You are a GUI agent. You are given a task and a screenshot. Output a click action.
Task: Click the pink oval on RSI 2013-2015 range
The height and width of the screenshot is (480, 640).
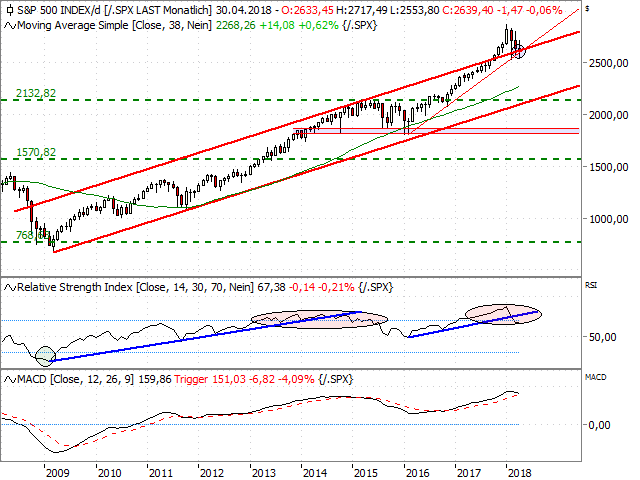319,319
